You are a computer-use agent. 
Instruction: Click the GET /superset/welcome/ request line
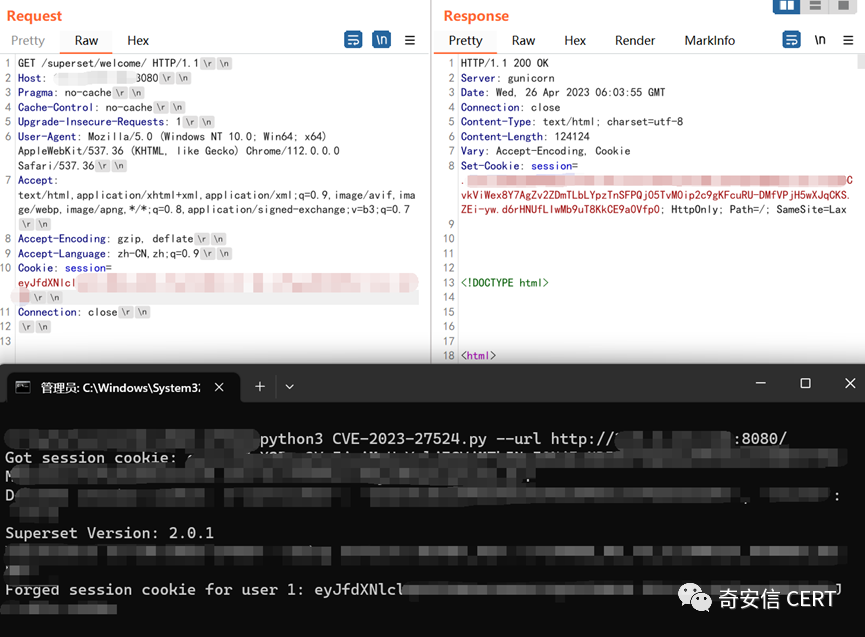coord(108,63)
